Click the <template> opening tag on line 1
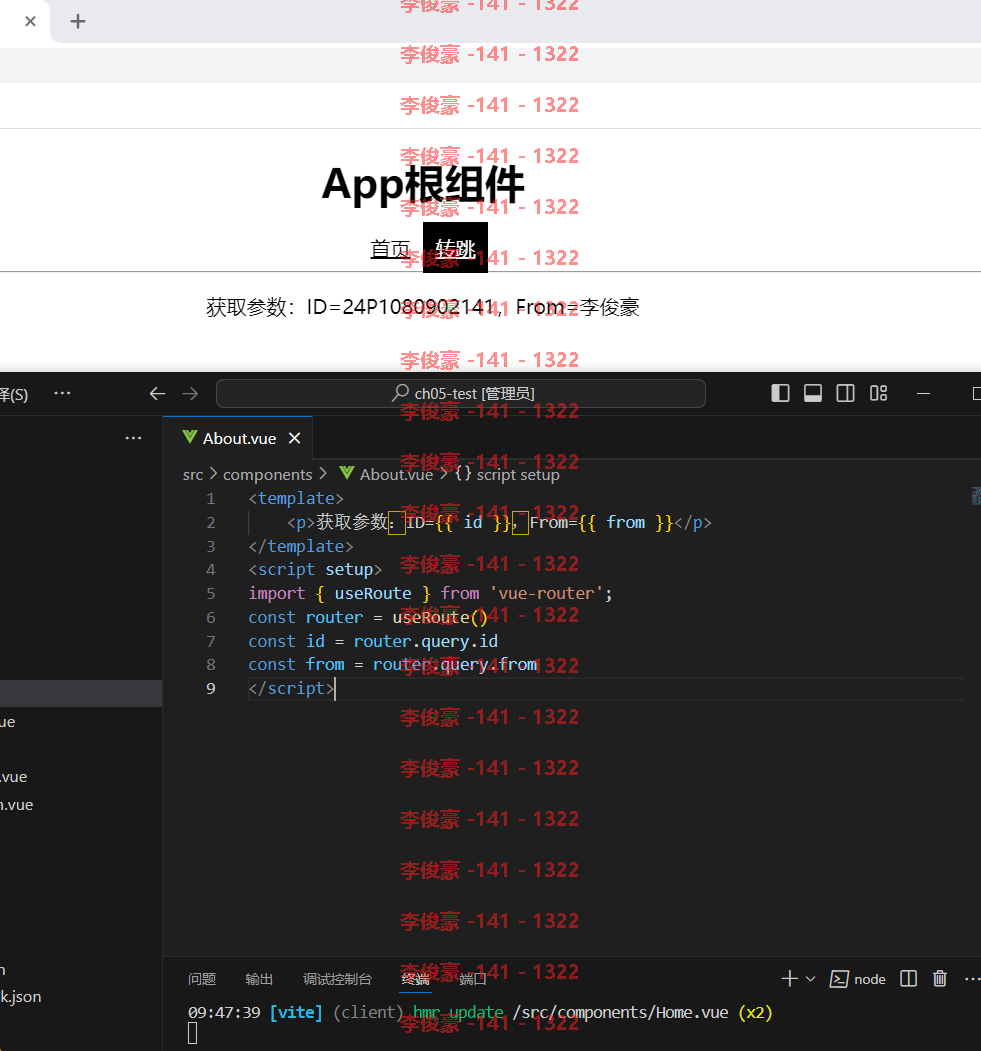Screen dimensions: 981x1051 296,498
